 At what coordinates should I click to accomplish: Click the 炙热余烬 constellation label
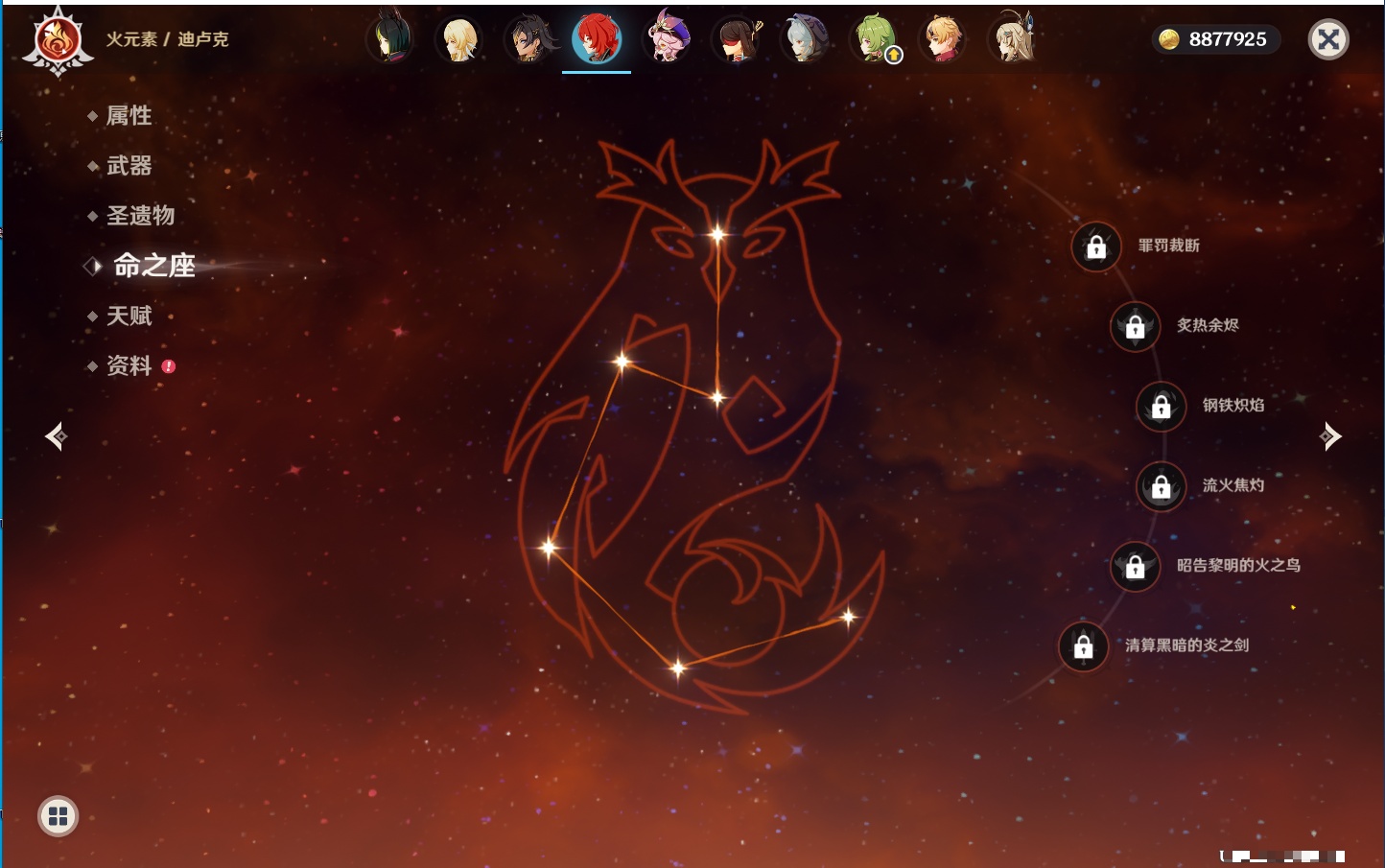click(1208, 325)
